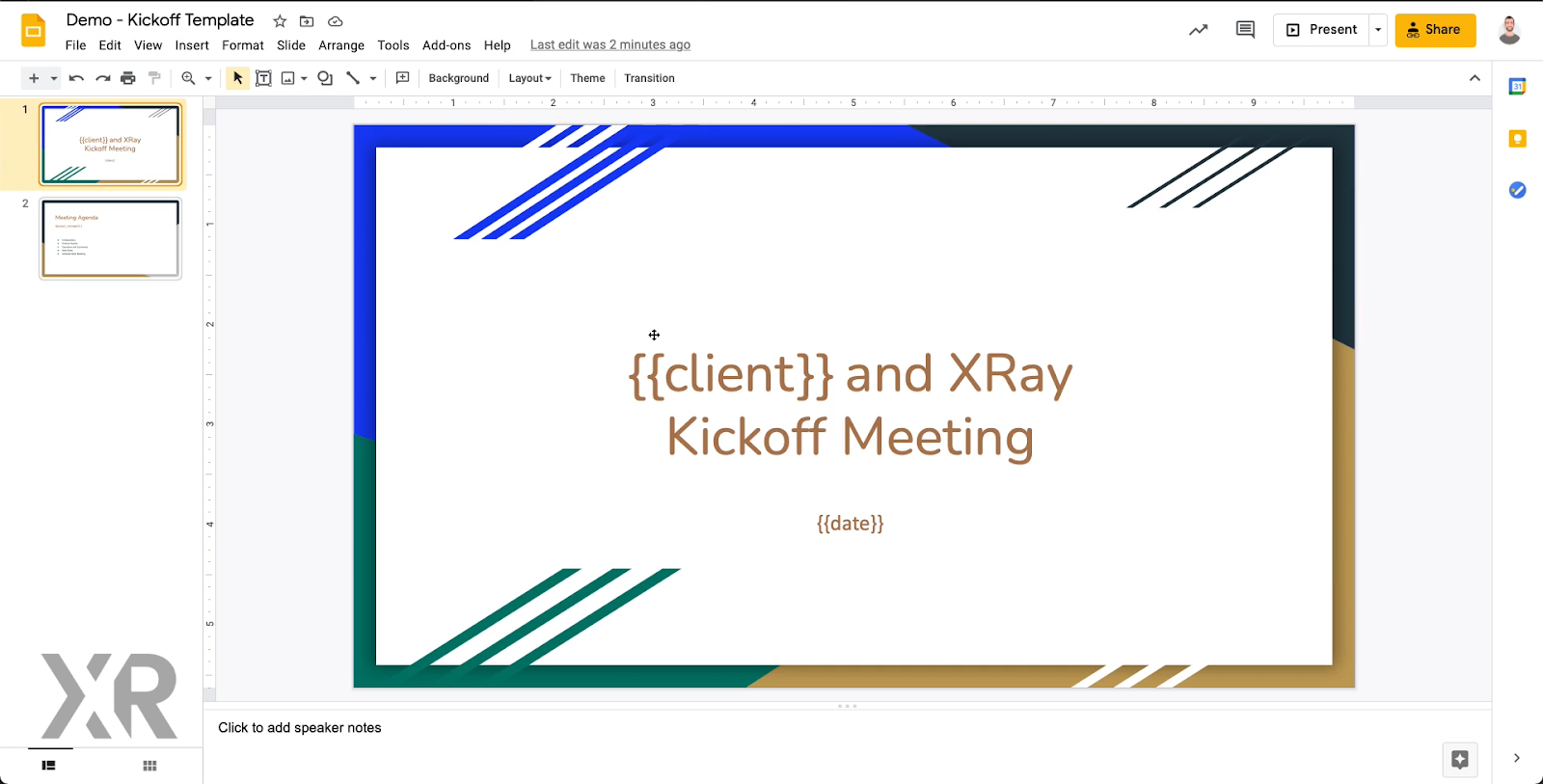Add a comment from toolbar
The height and width of the screenshot is (784, 1543).
(403, 78)
